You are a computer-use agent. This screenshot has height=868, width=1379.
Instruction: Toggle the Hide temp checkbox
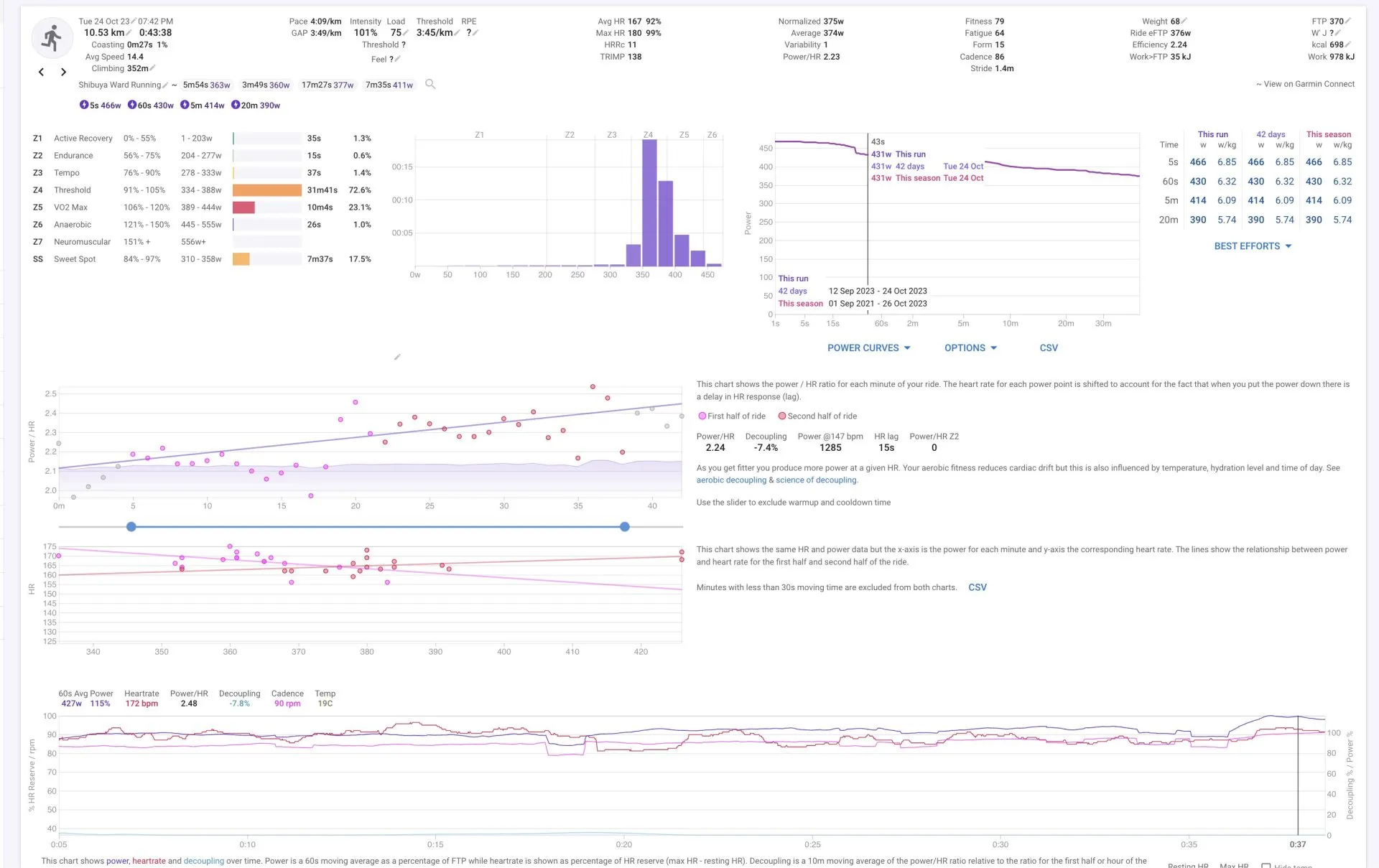point(1266,866)
